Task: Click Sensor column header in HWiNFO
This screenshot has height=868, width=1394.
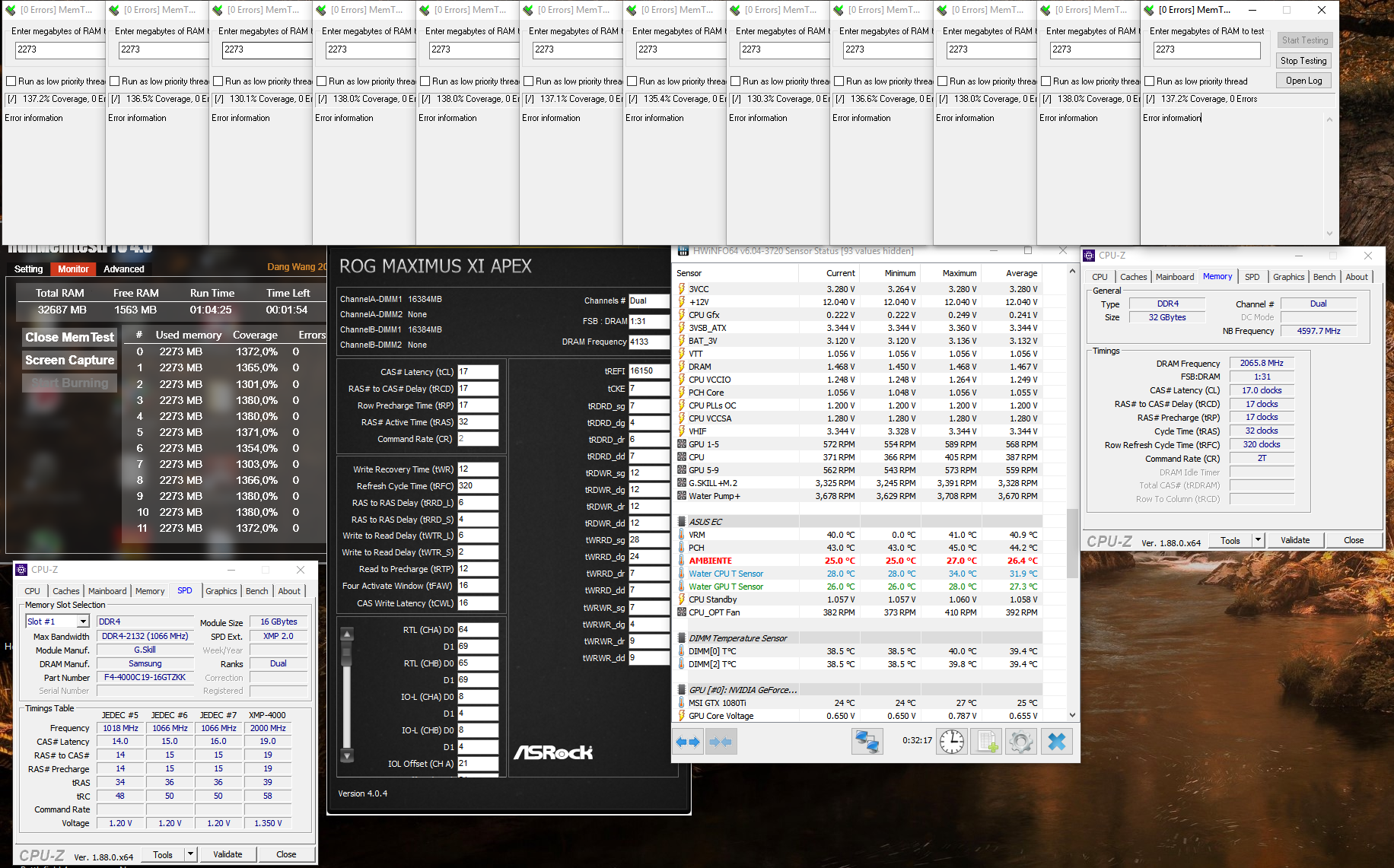Action: click(689, 273)
